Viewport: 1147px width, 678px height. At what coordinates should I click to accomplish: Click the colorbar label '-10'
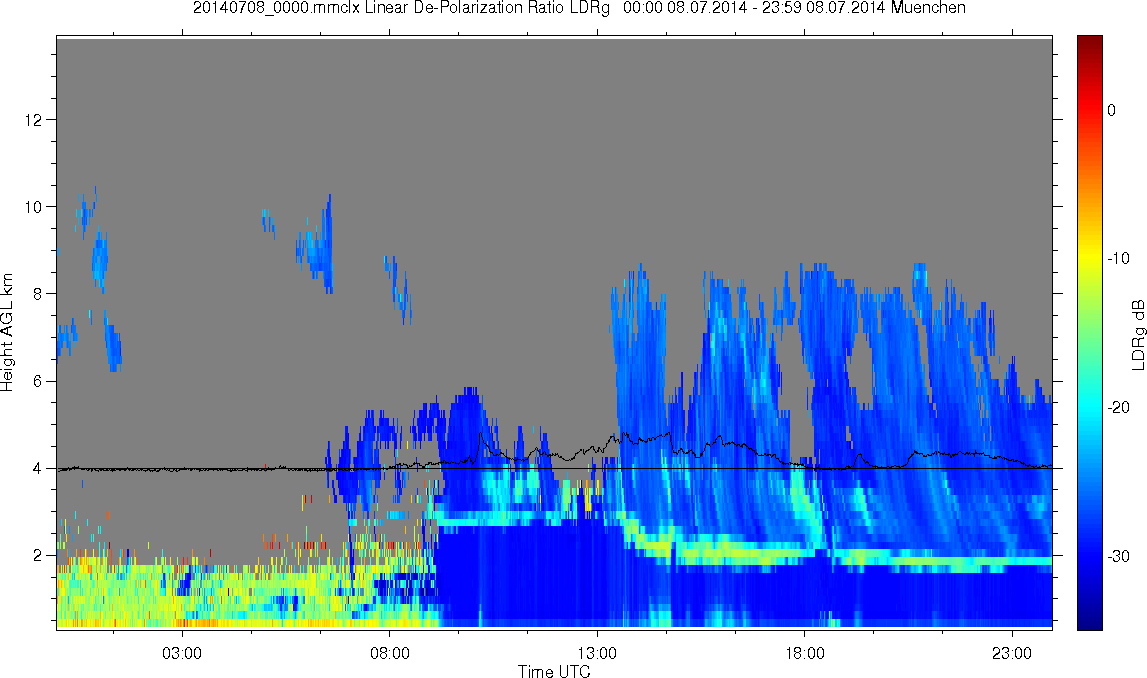(1118, 258)
